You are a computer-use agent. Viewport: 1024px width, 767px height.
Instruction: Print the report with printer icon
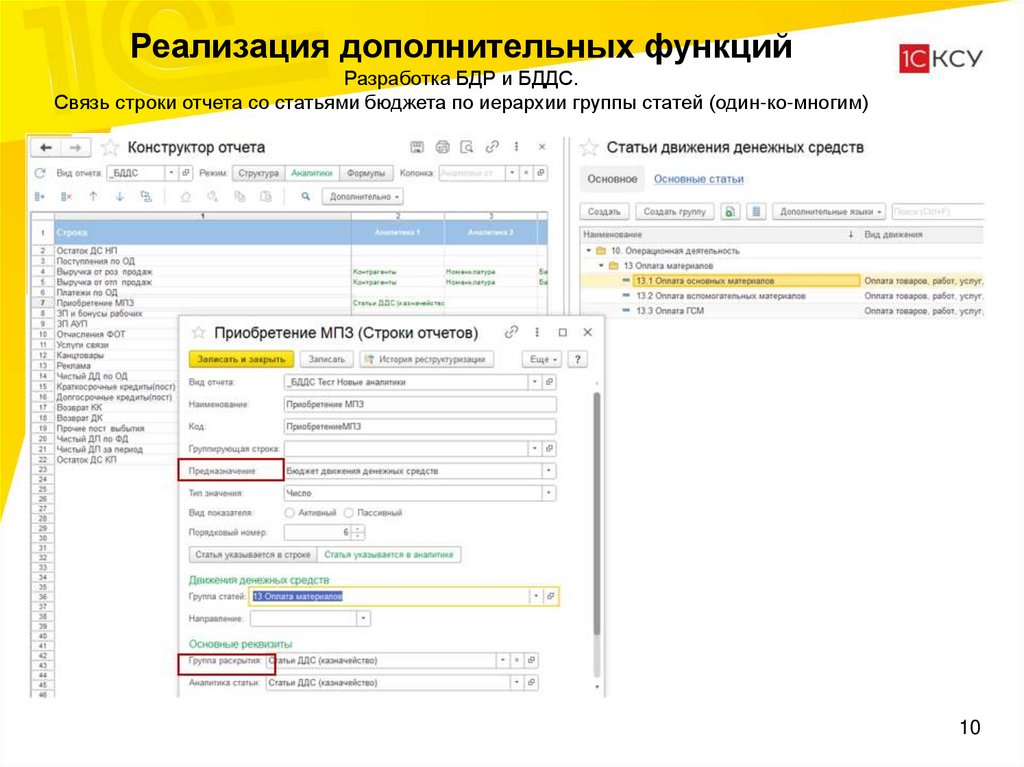pos(442,147)
